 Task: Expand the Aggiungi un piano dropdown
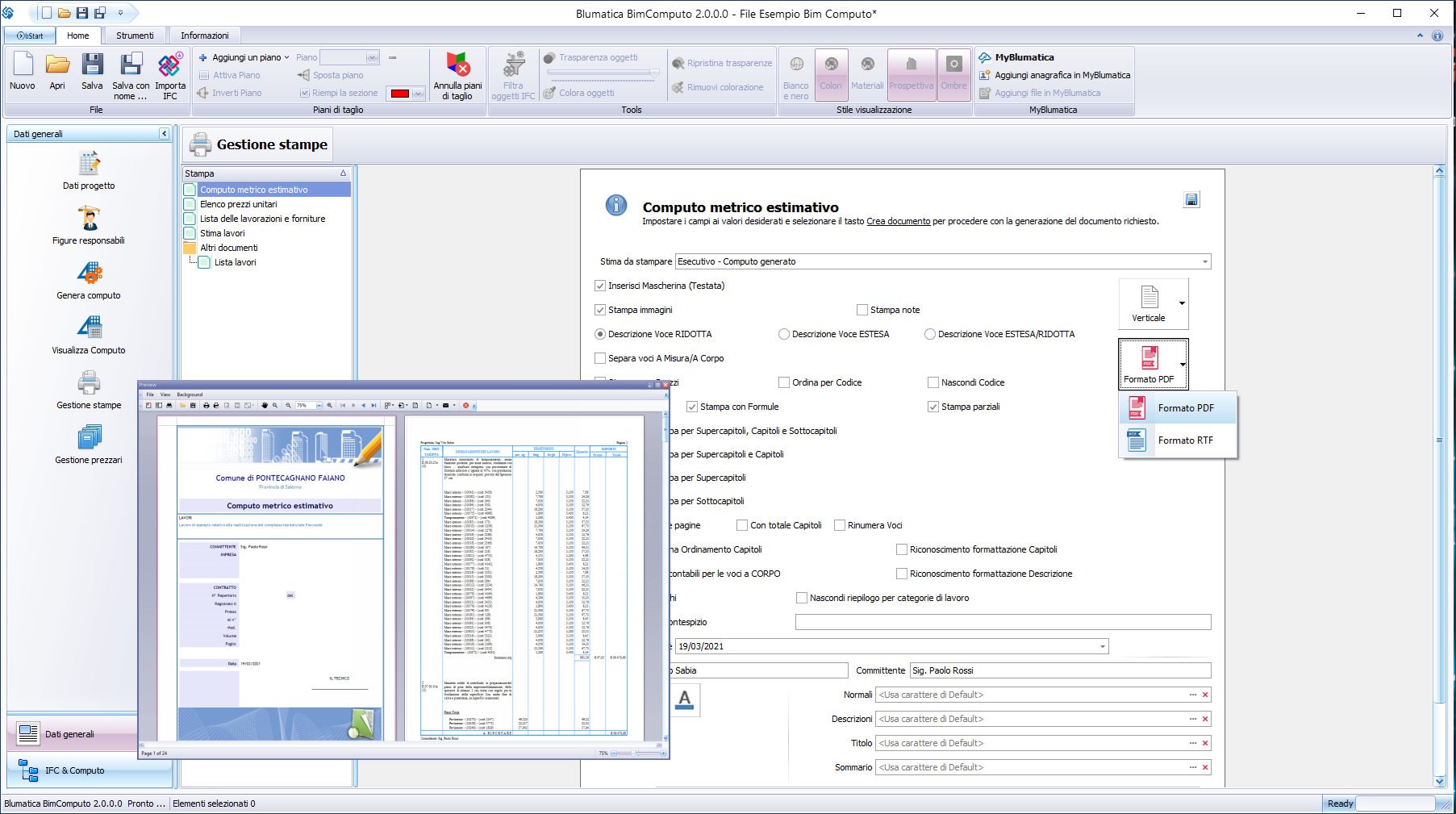(287, 57)
